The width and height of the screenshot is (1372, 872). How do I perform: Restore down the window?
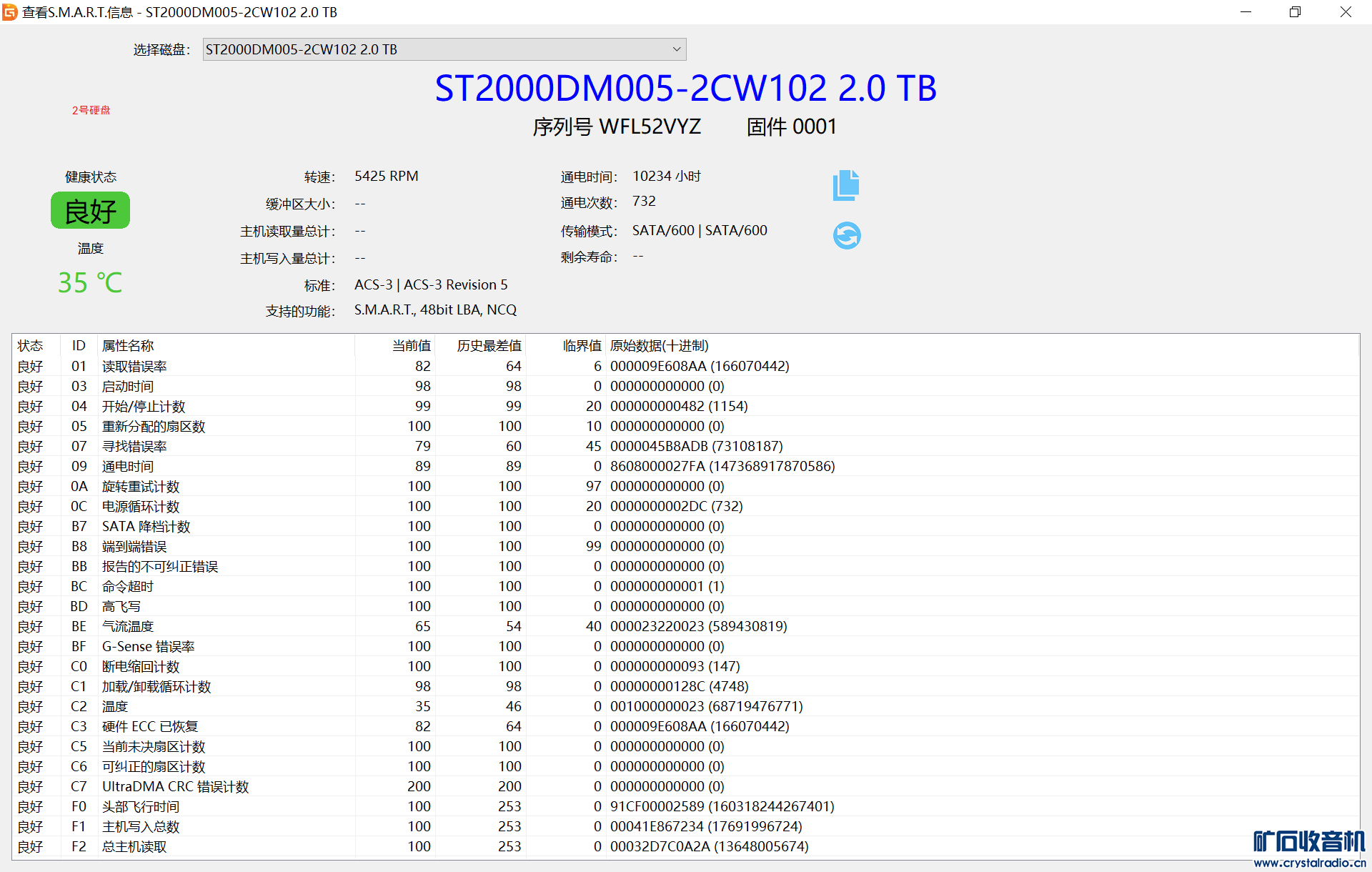pos(1295,12)
